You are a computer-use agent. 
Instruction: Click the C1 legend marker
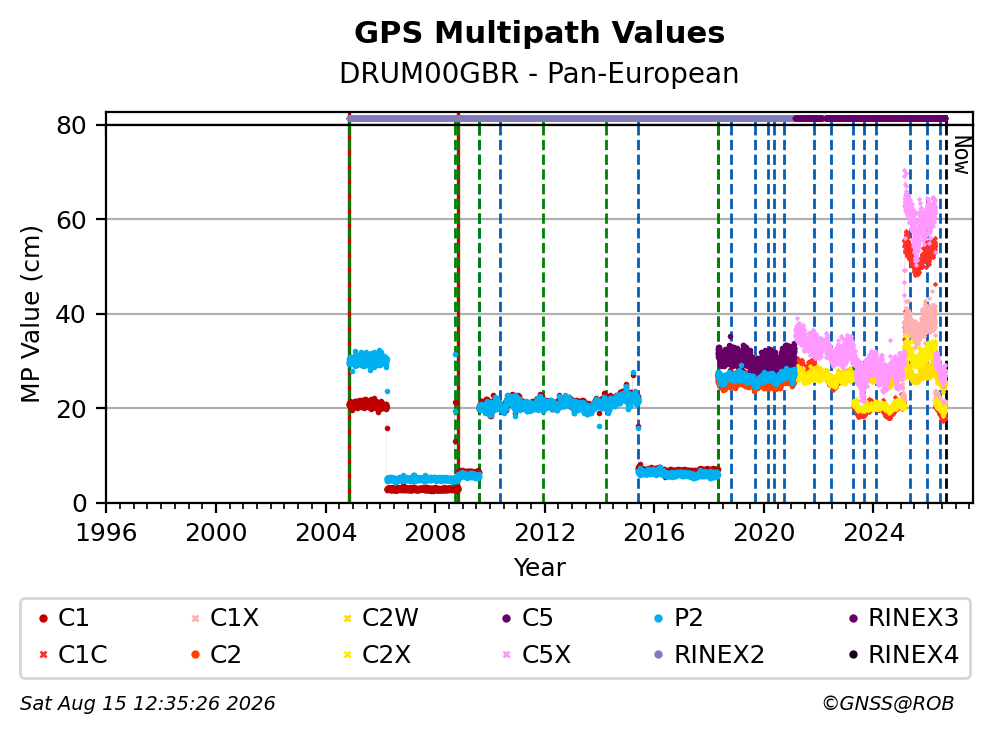pyautogui.click(x=43, y=618)
